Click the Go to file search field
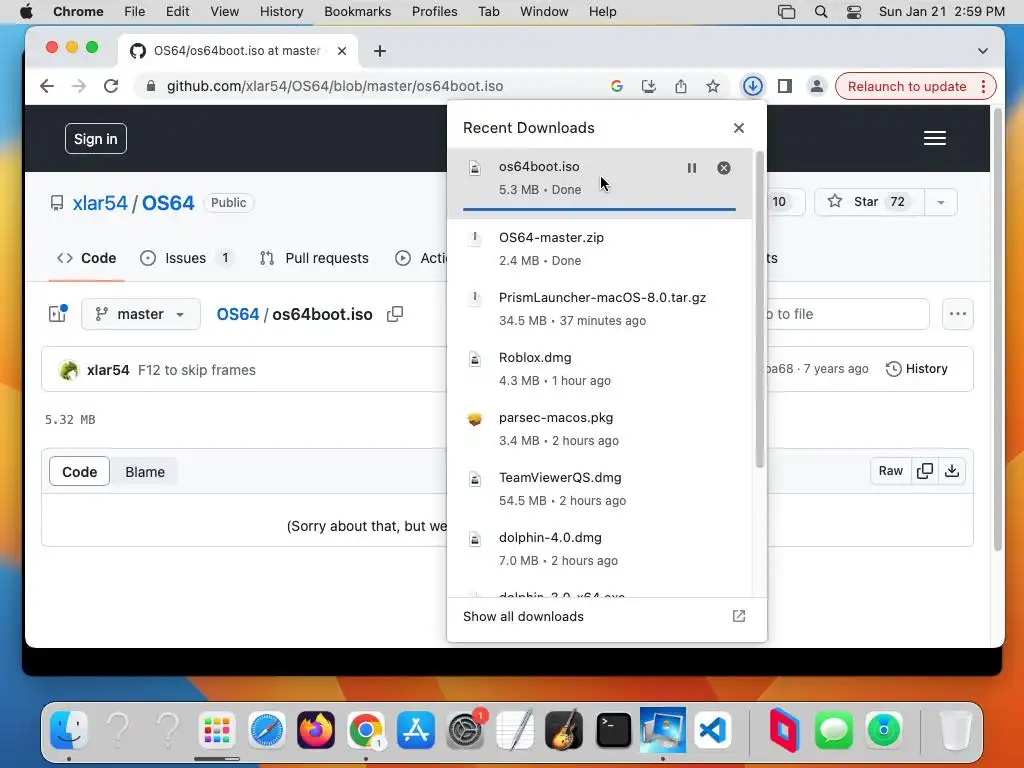 [x=848, y=314]
